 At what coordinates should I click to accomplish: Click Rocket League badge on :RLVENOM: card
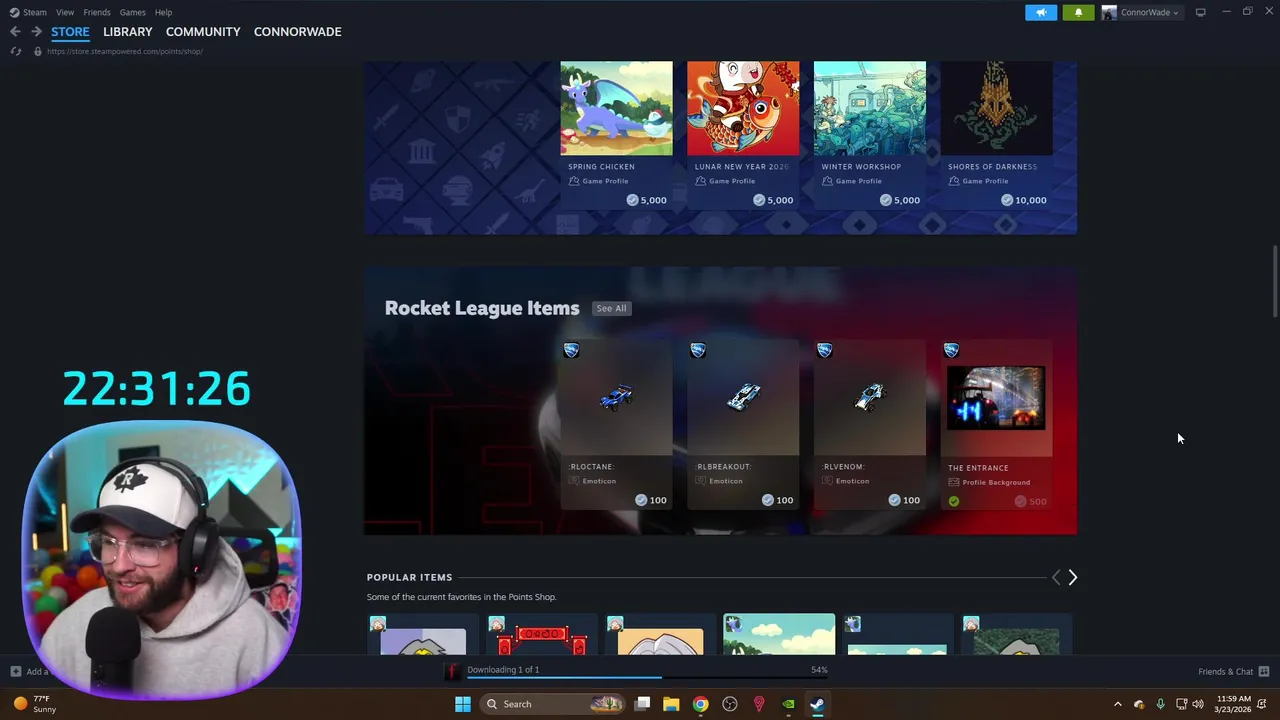824,350
